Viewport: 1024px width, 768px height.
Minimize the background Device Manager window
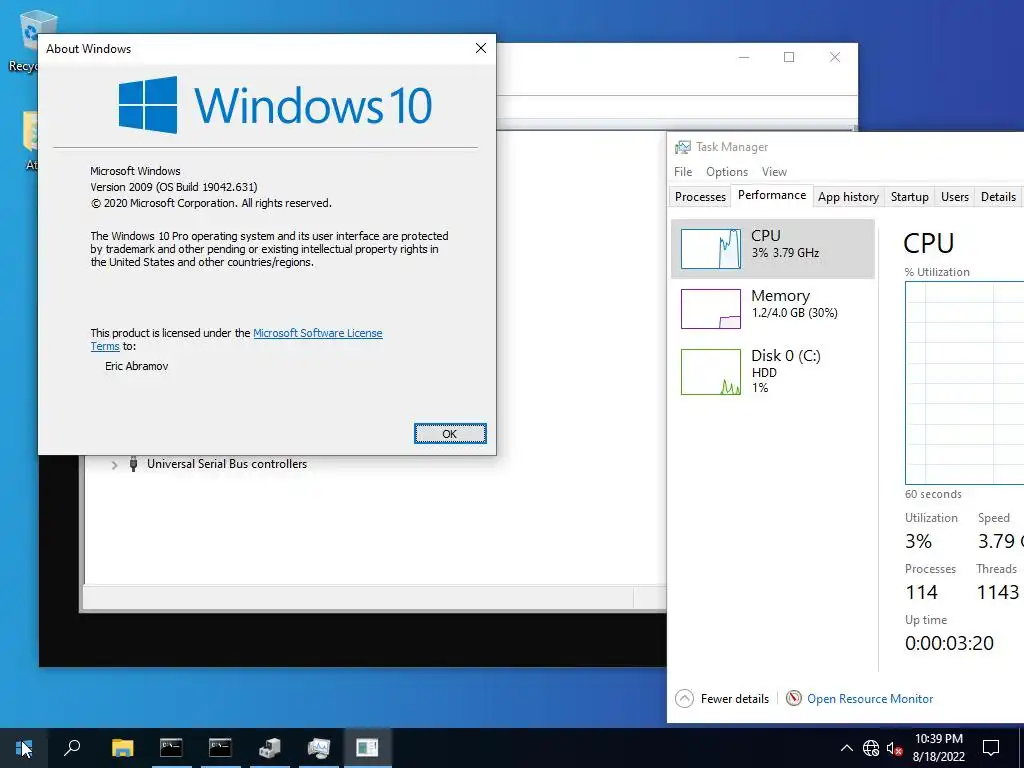744,57
